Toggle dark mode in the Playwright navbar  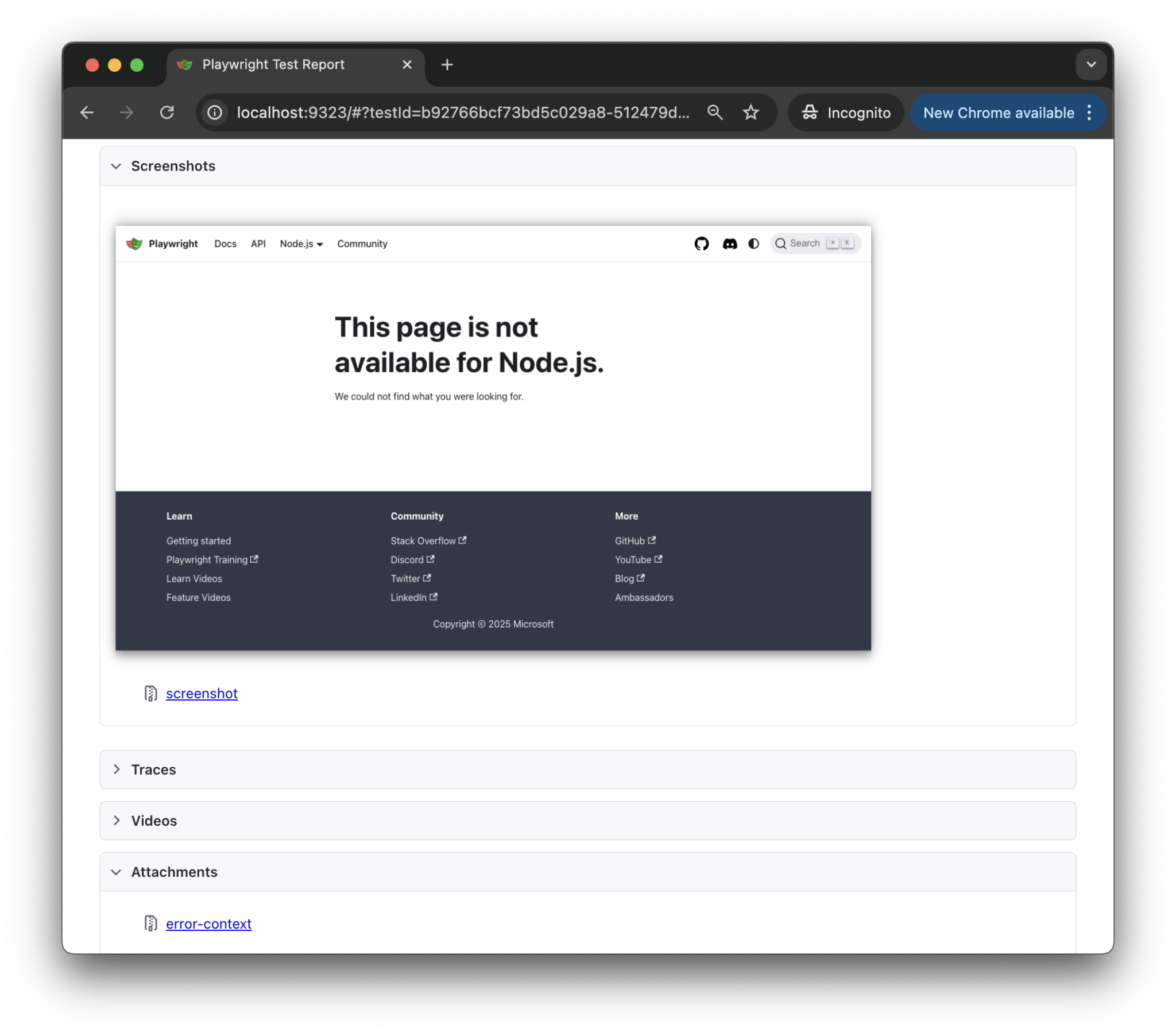(x=754, y=243)
